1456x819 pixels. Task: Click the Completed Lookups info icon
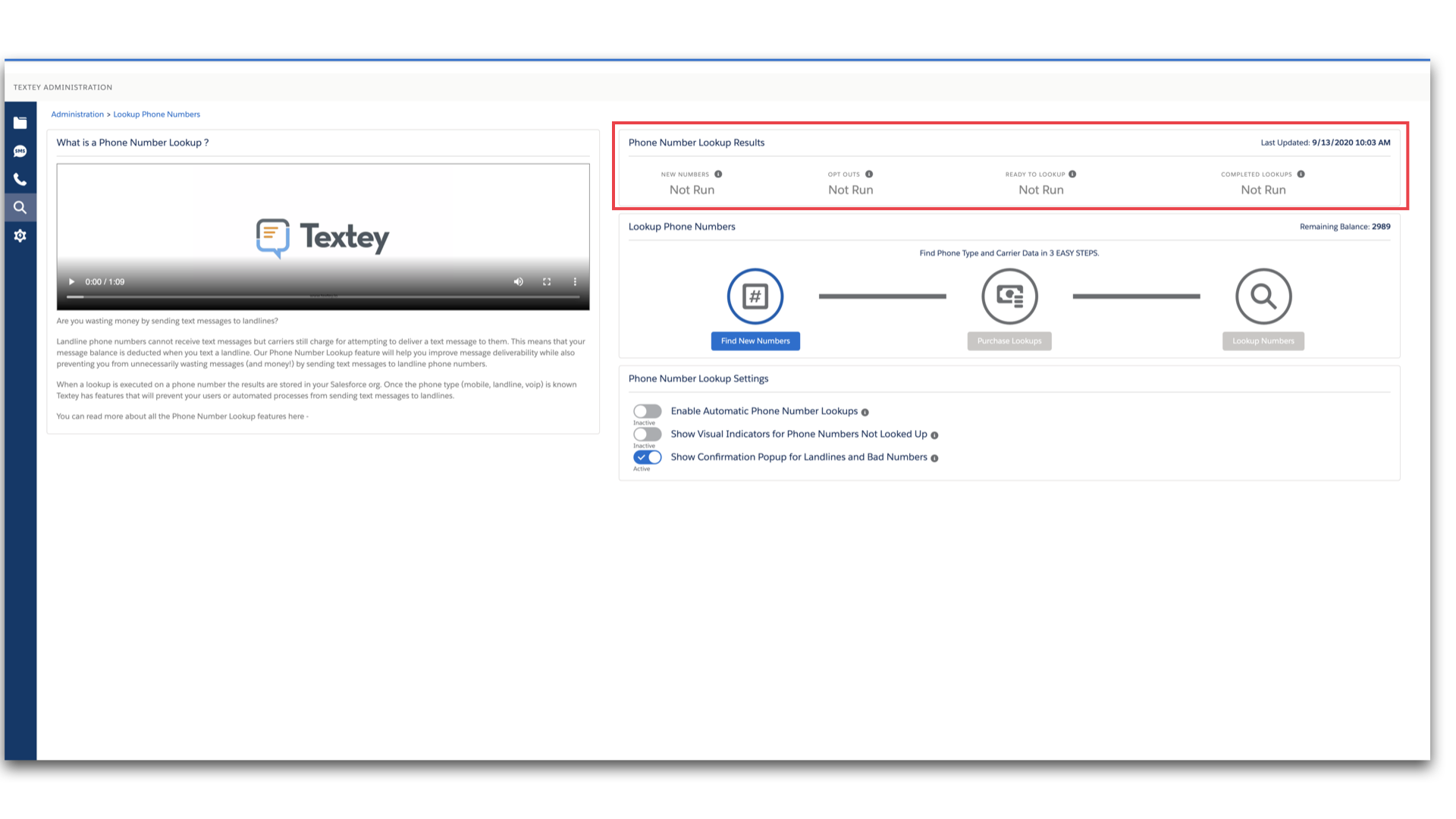(x=1301, y=174)
